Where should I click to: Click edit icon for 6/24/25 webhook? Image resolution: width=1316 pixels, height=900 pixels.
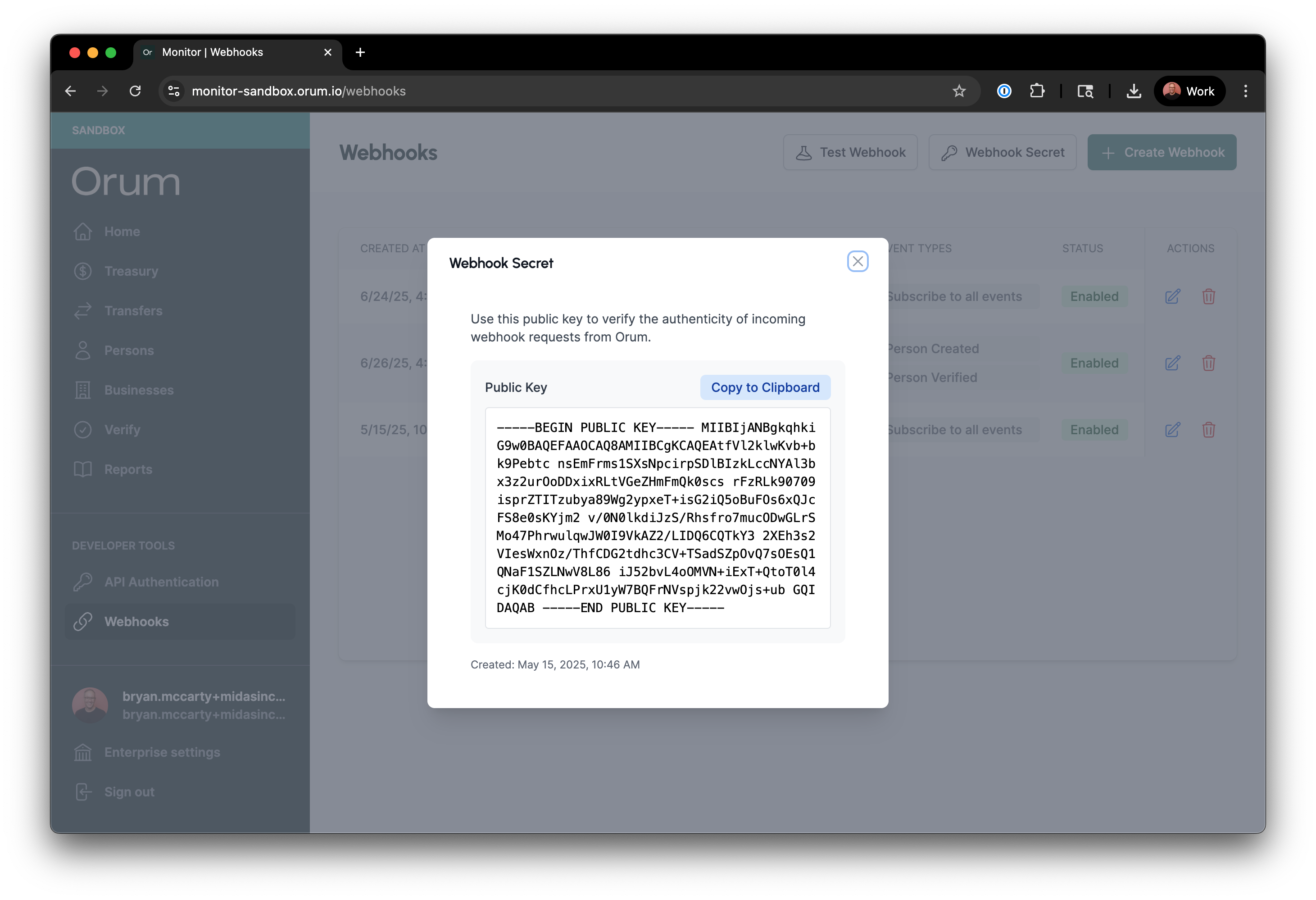(x=1172, y=296)
